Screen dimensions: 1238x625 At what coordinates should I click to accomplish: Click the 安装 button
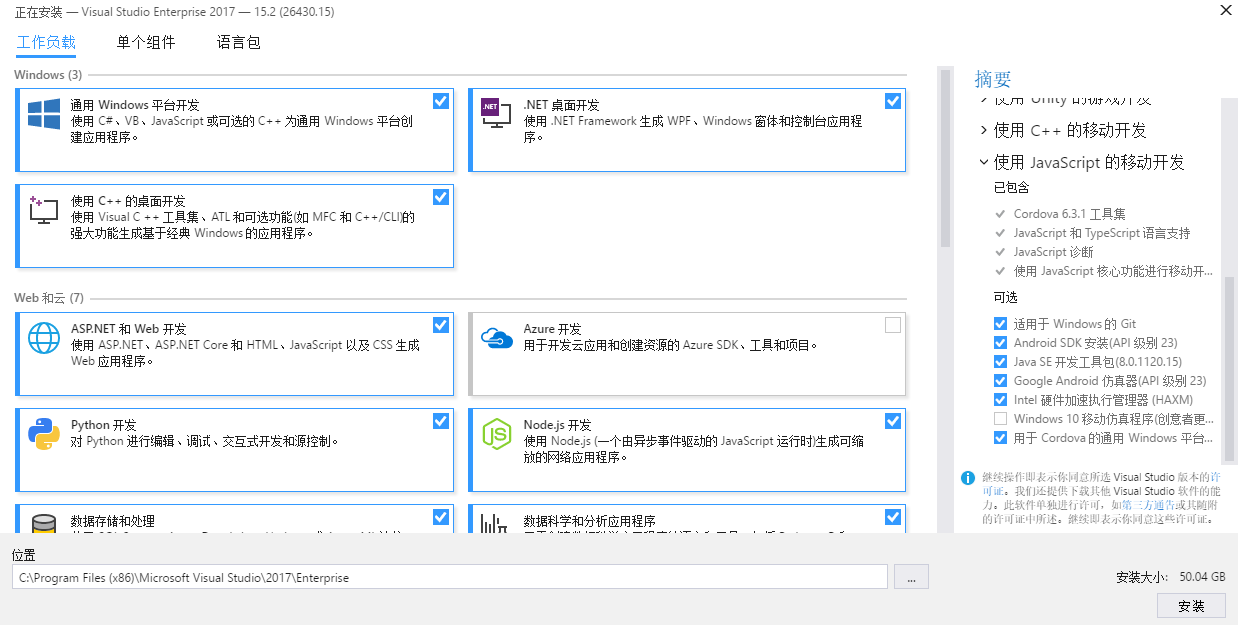(1191, 606)
